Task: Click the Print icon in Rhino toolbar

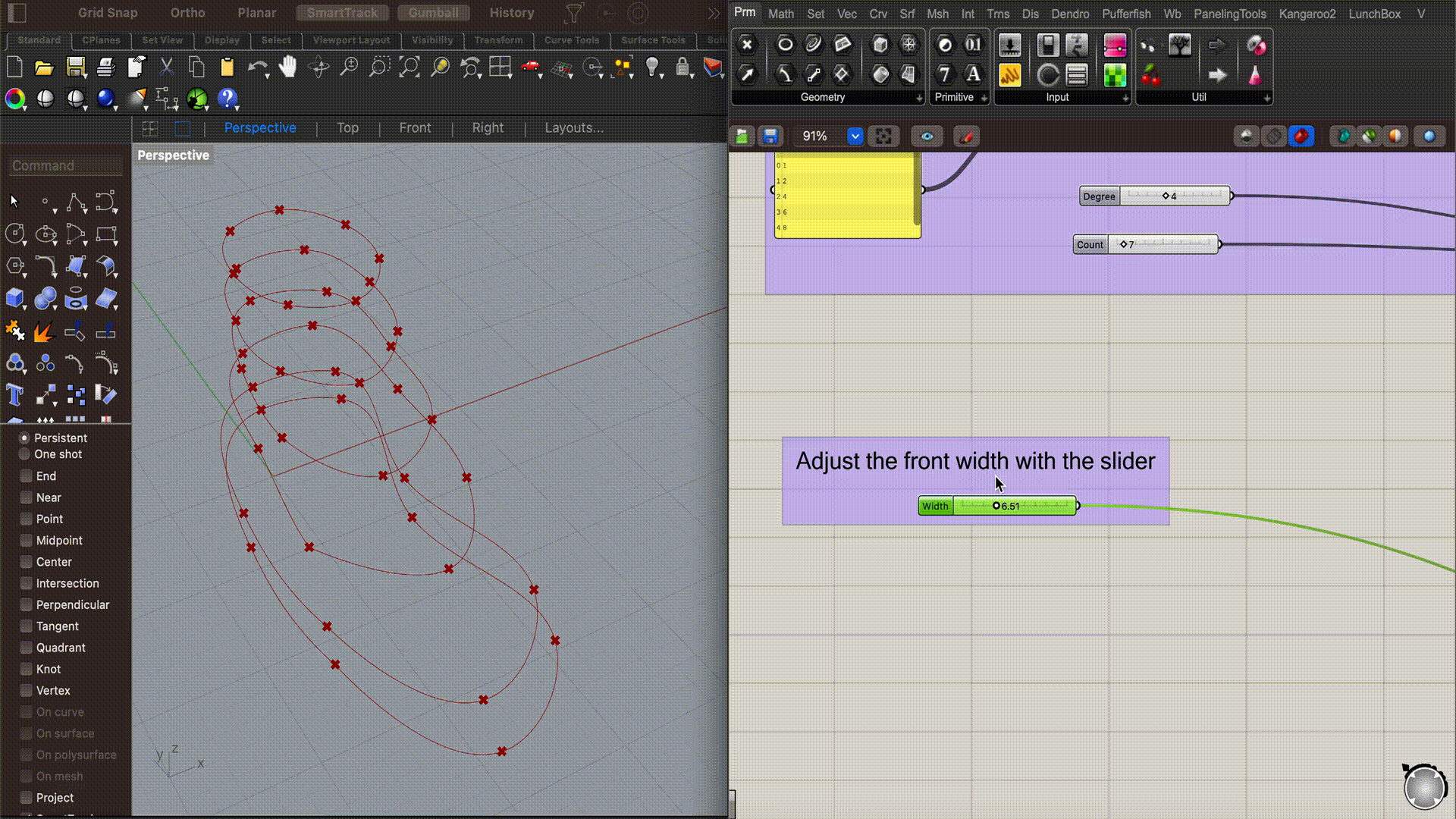Action: (x=105, y=67)
